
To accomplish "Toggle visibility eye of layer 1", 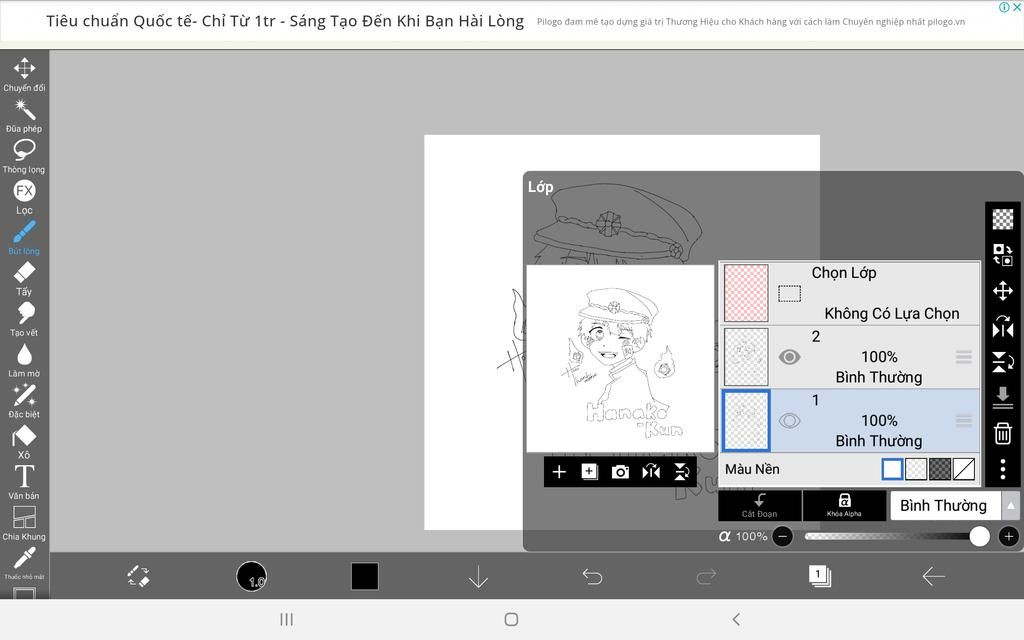I will click(790, 421).
